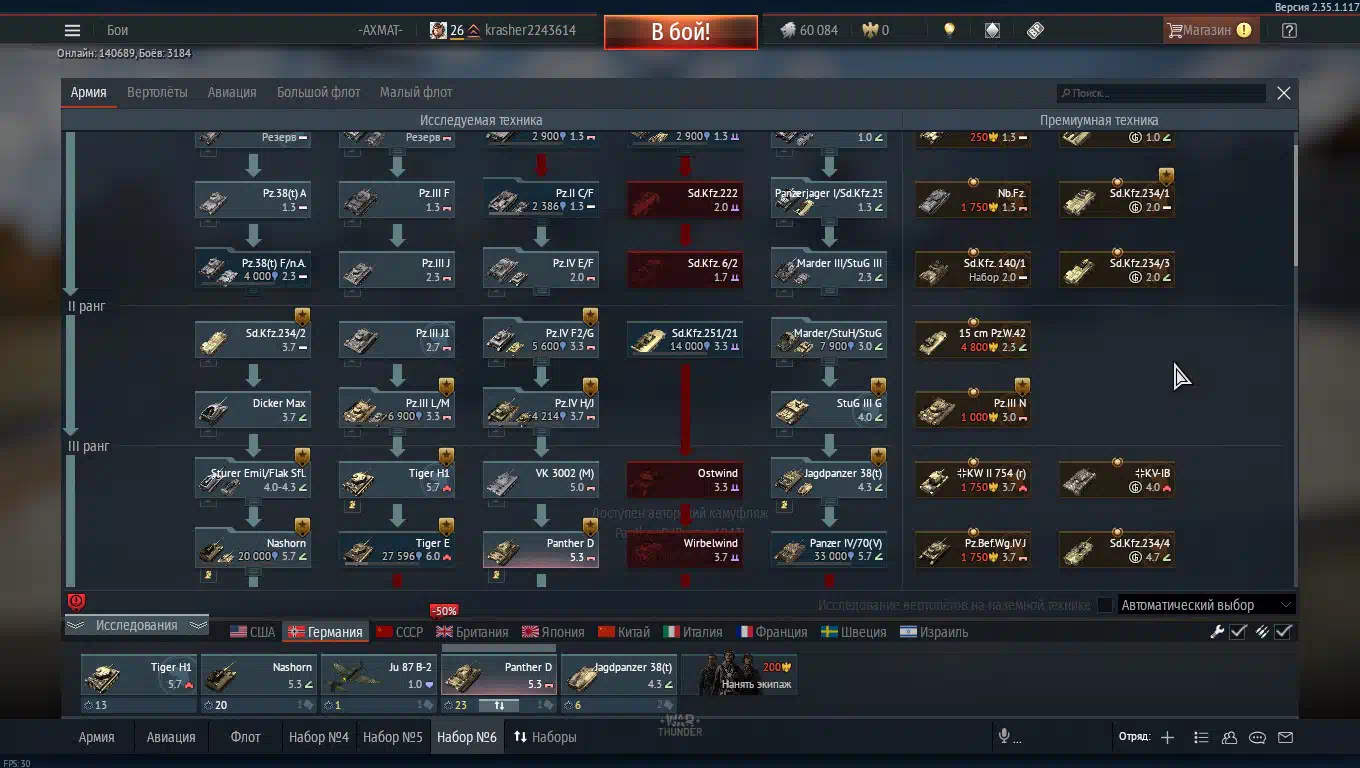Select the Британия country tab

(472, 632)
